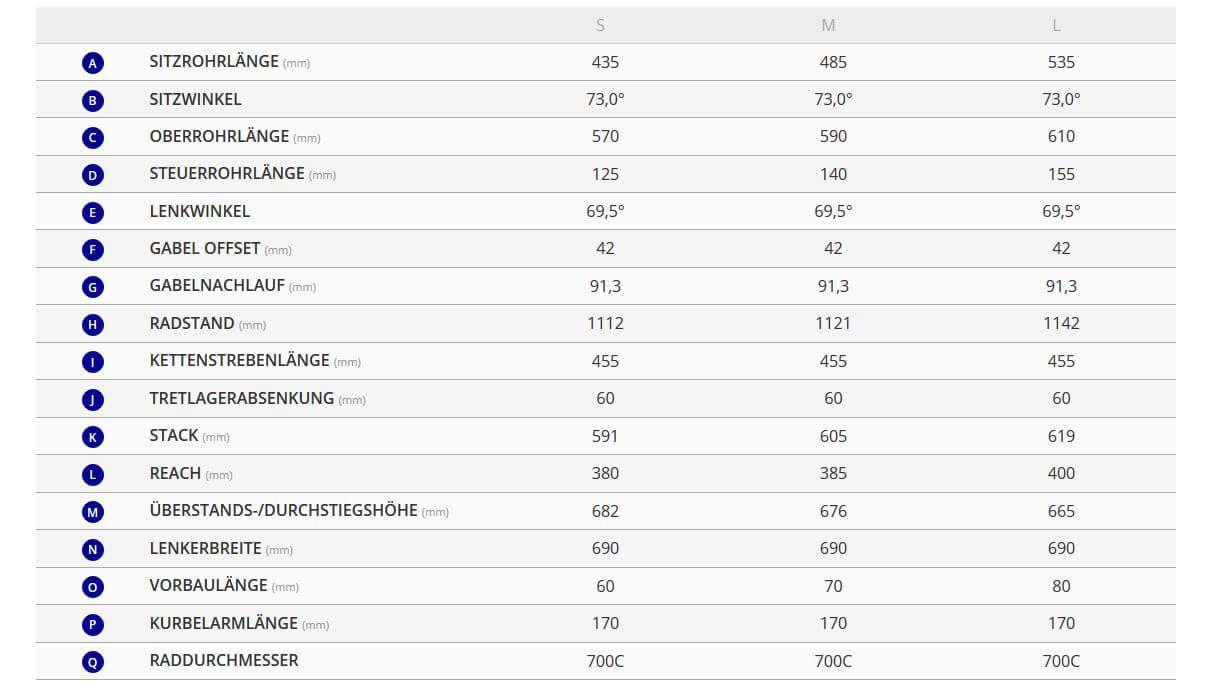Viewport: 1205px width, 696px height.
Task: Select the M badge for Überstandshöhe
Action: (93, 512)
